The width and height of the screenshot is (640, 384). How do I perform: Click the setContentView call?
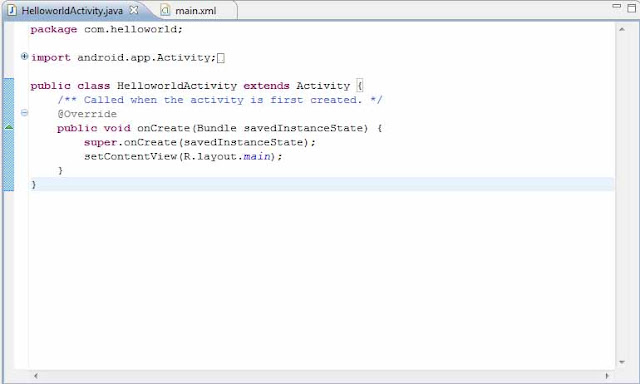coord(130,157)
